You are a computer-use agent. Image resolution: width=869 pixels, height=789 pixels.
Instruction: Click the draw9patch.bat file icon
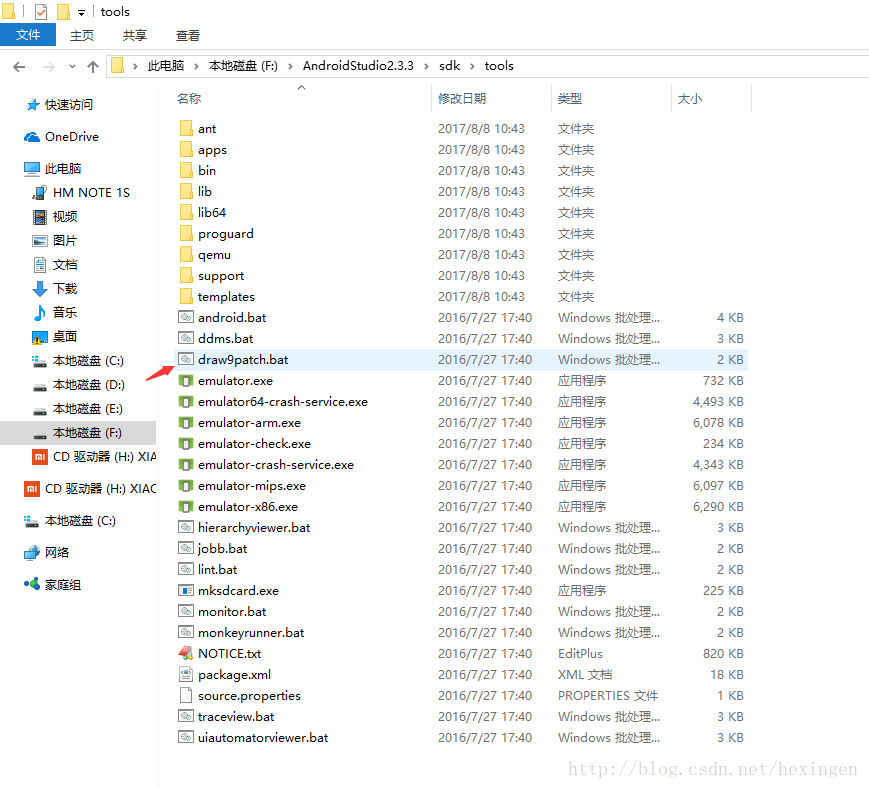tap(186, 359)
